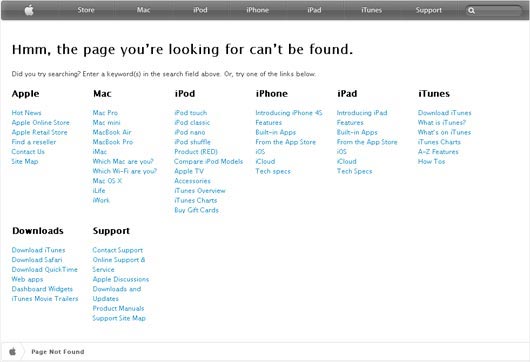Open the Introducing iPad link
530x362 pixels.
click(362, 113)
